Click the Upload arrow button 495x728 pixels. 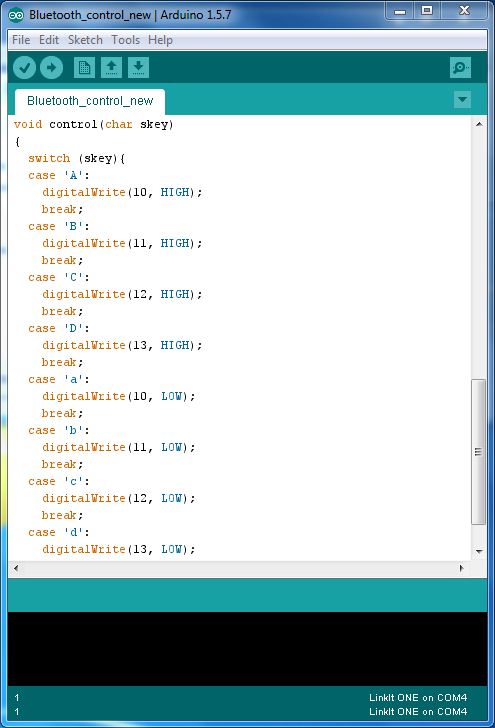51,68
